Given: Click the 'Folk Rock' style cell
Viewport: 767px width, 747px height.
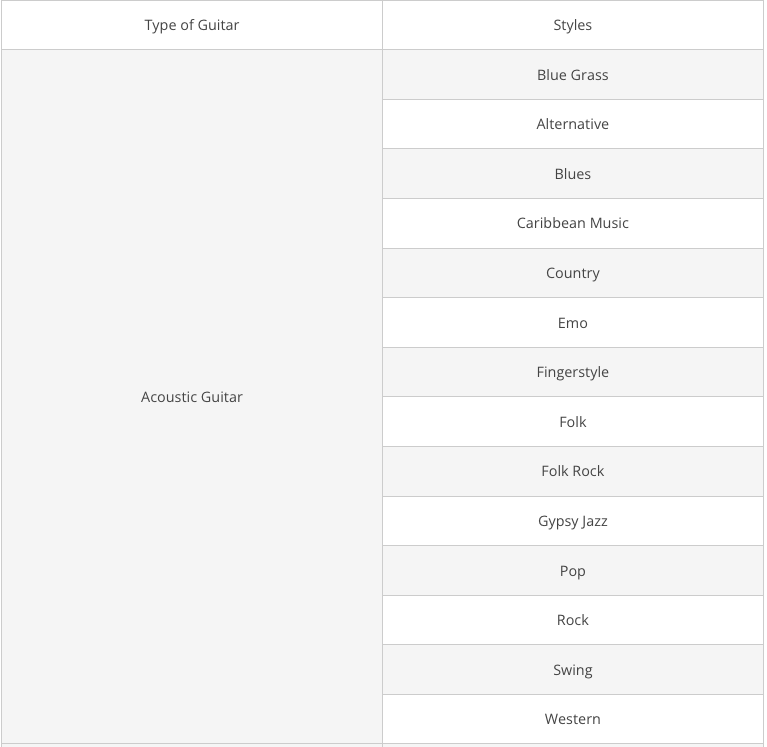Looking at the screenshot, I should (572, 471).
